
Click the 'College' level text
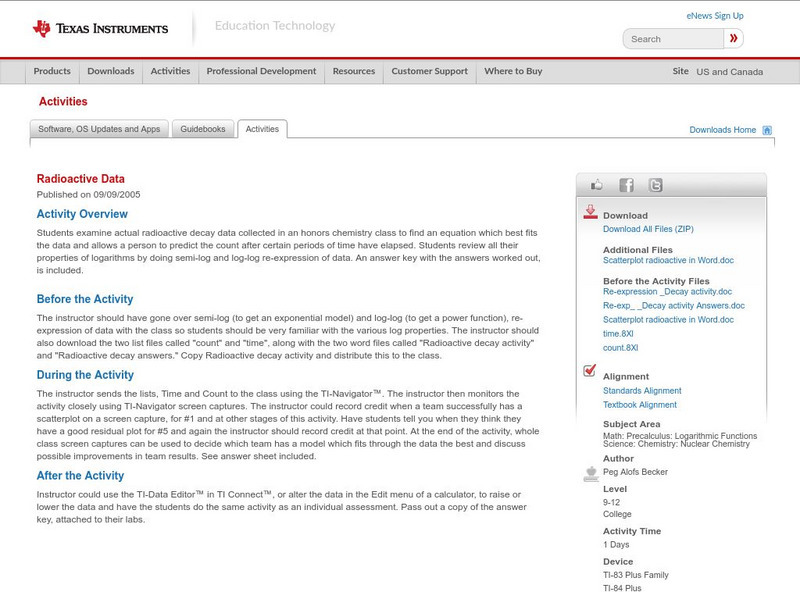(617, 514)
